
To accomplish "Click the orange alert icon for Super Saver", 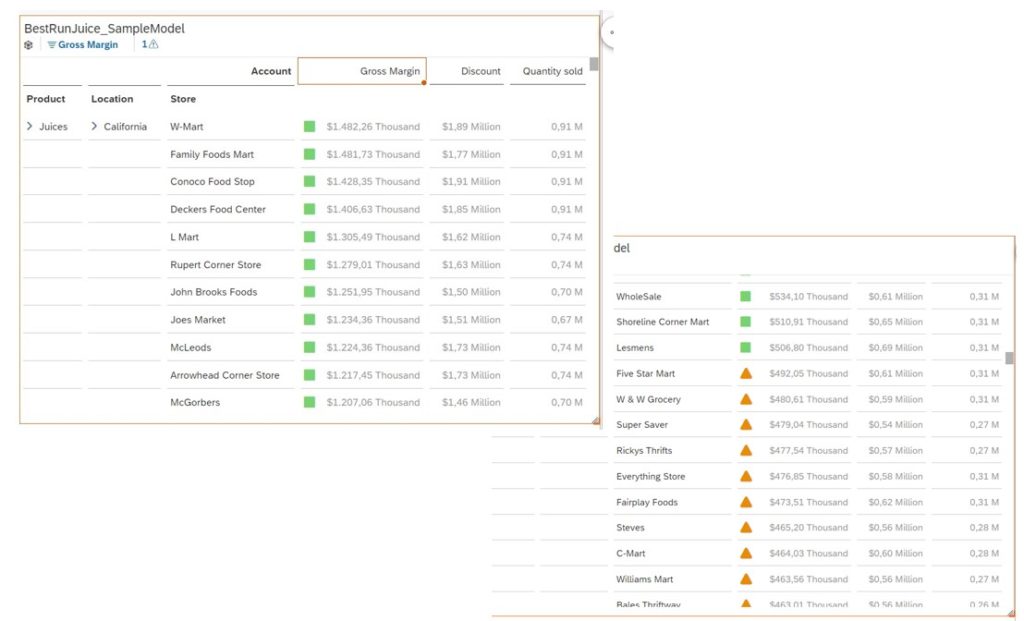I will click(x=744, y=425).
